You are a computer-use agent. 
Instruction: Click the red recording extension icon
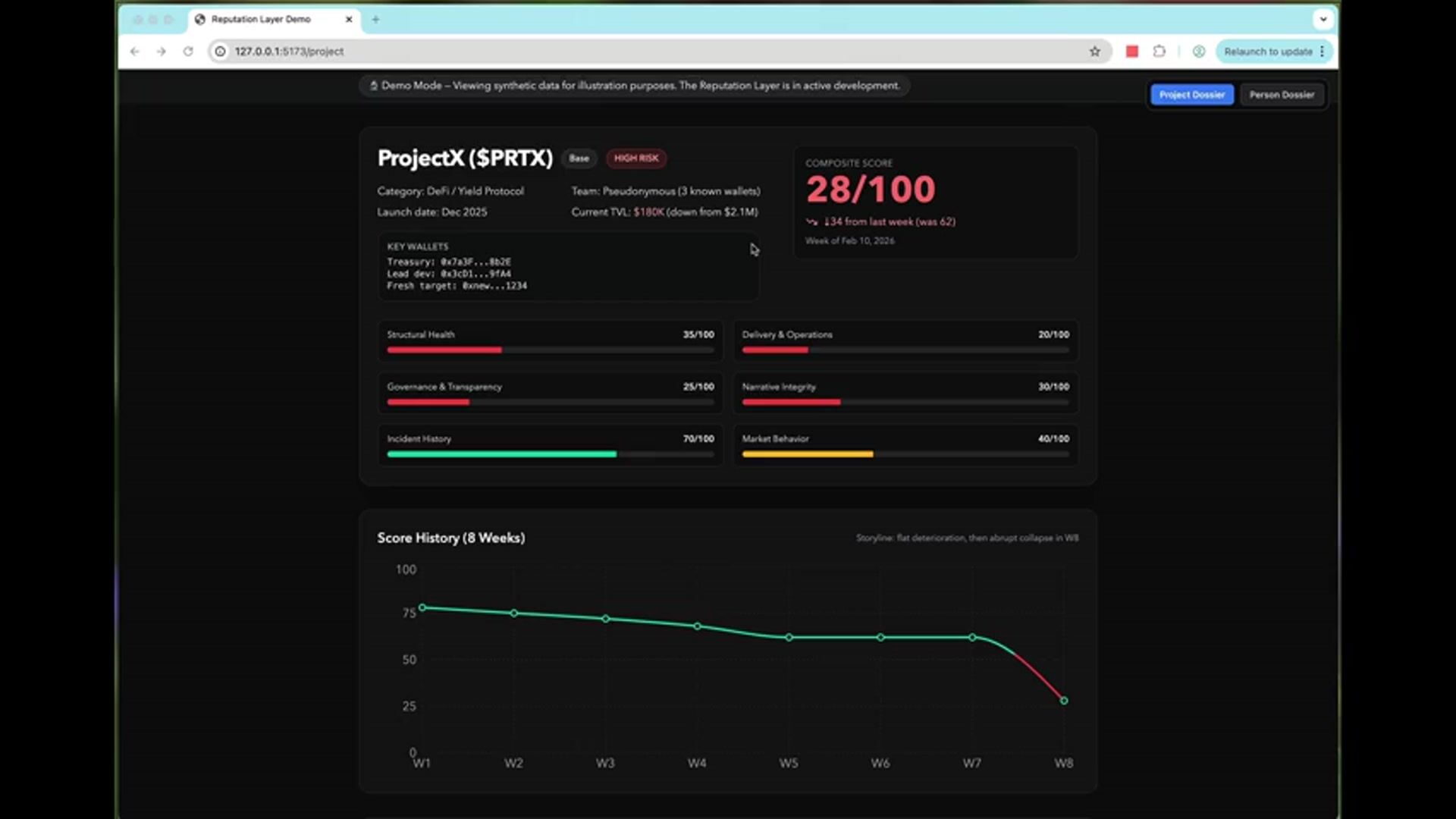click(1132, 52)
